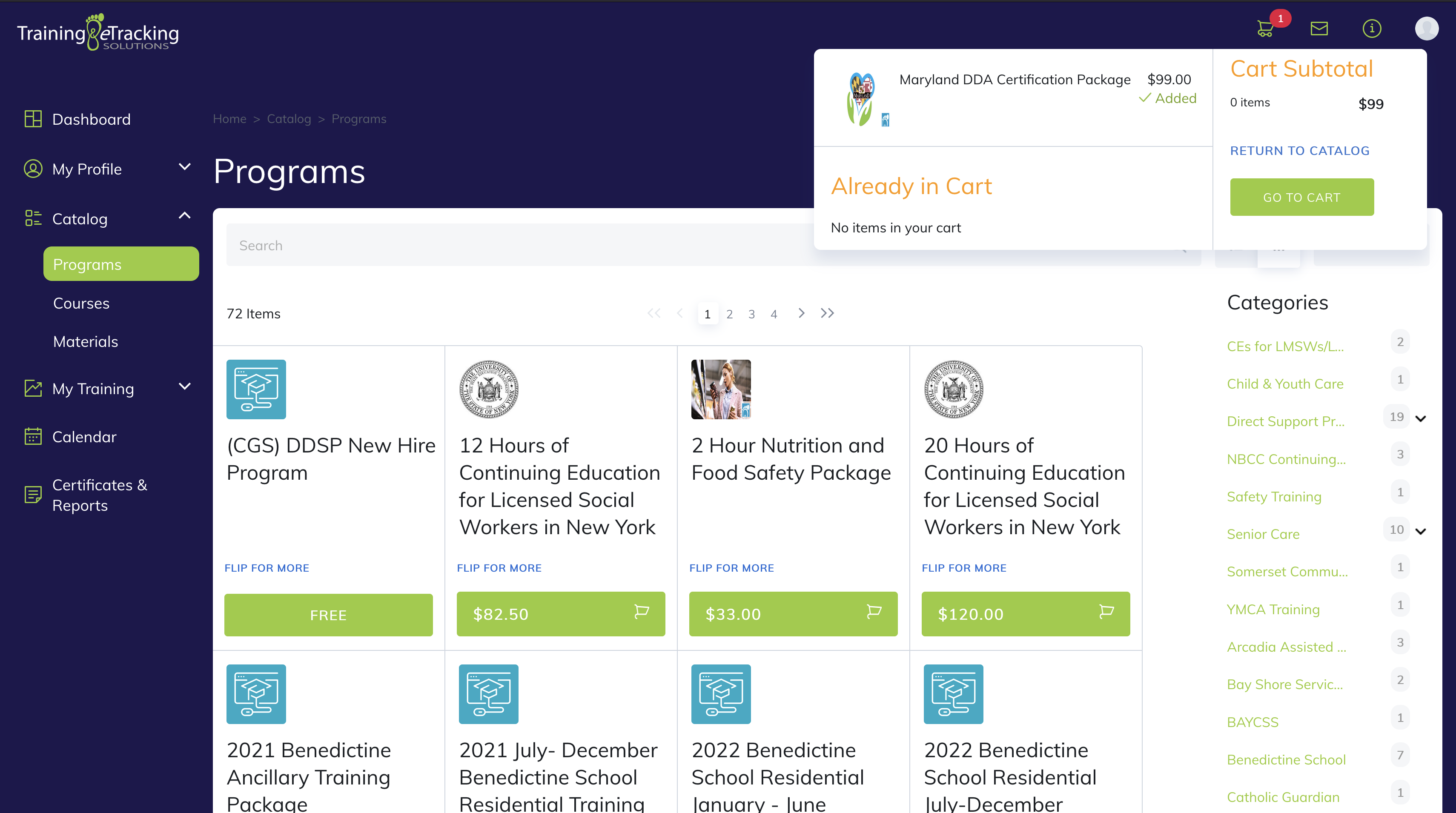Expand the My Profile menu
1456x813 pixels.
pos(184,167)
